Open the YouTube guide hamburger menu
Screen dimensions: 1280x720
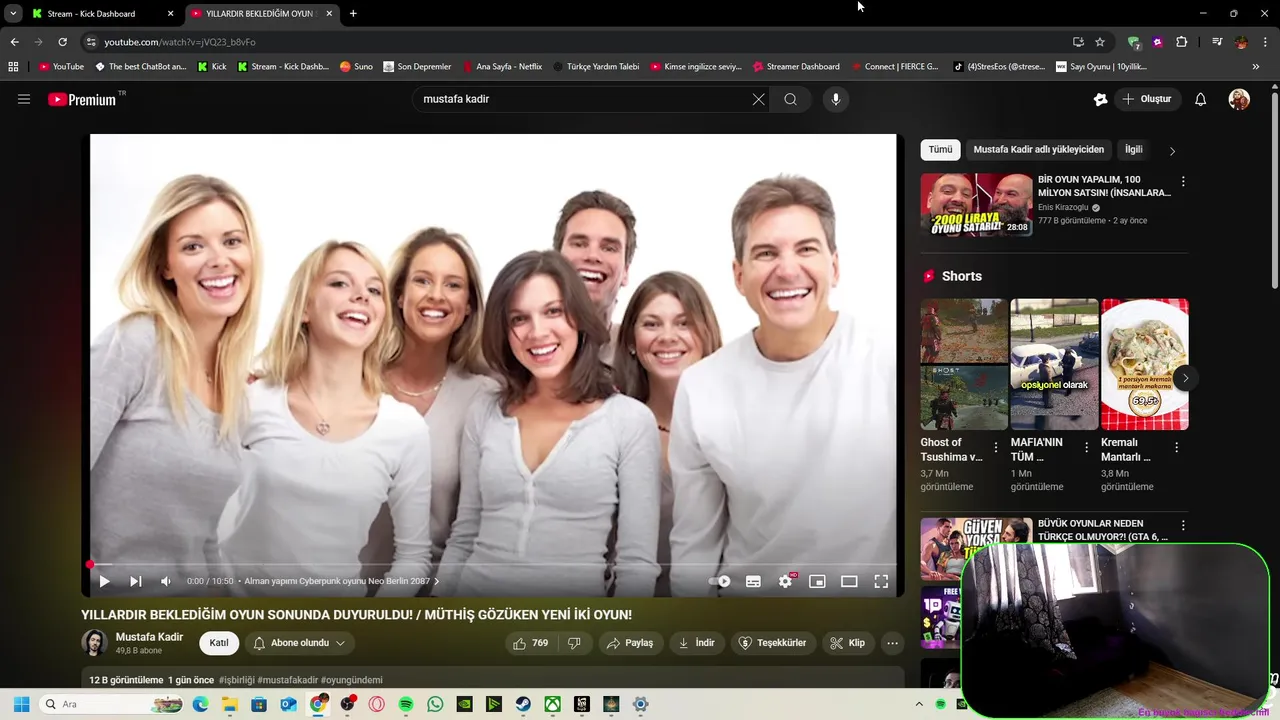click(x=24, y=99)
